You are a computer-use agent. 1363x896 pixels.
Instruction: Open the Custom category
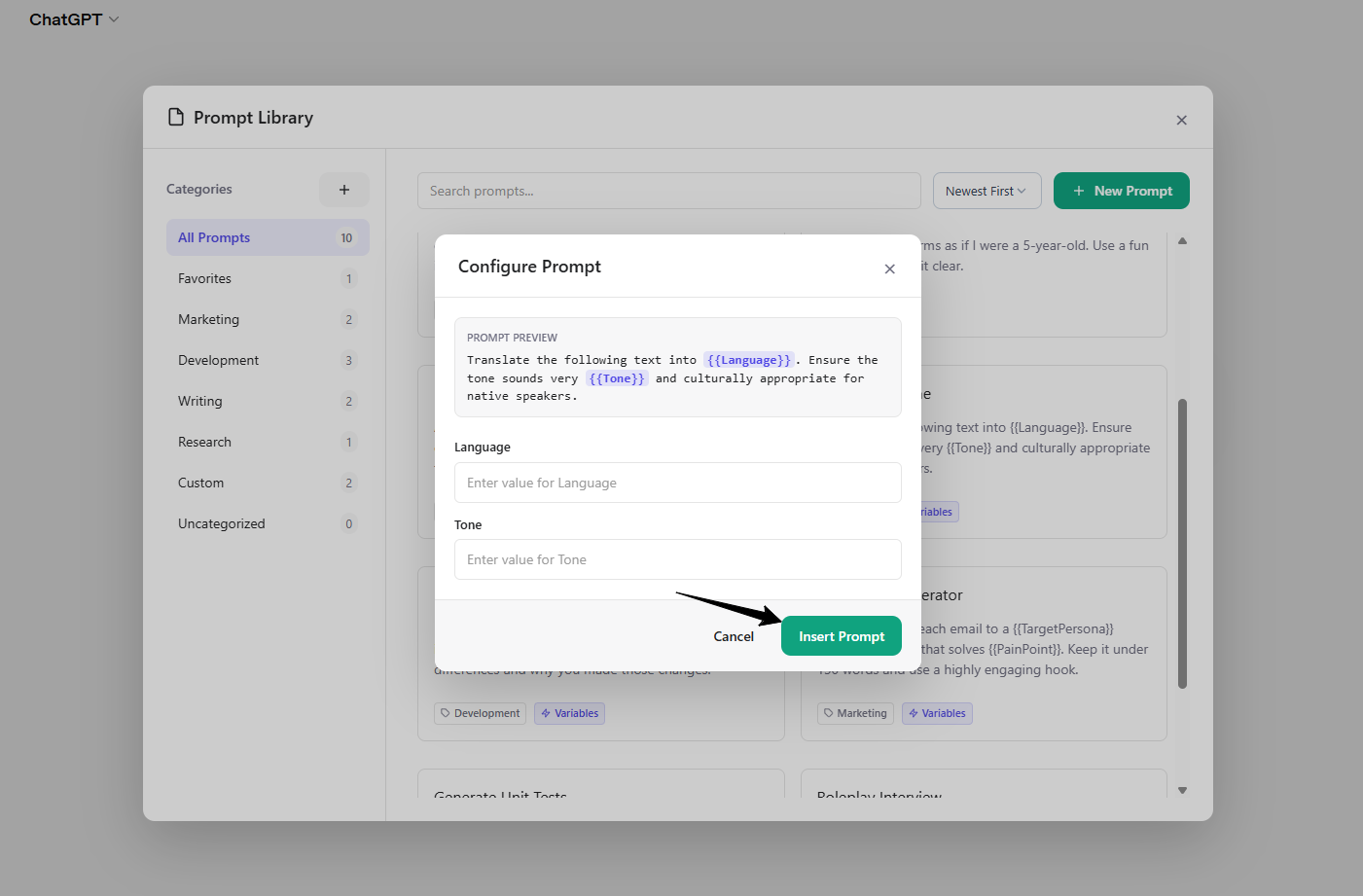pos(268,483)
